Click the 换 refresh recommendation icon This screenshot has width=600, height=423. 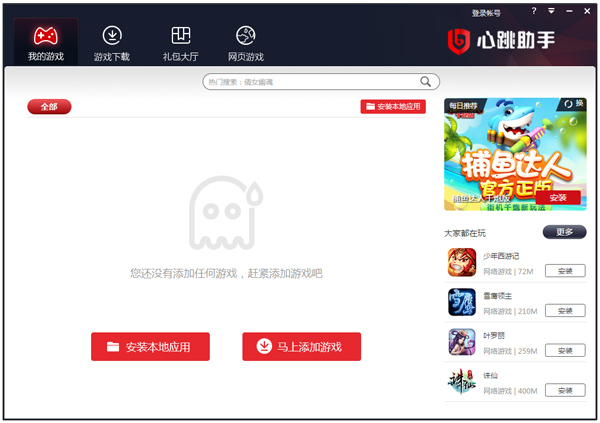pos(573,103)
